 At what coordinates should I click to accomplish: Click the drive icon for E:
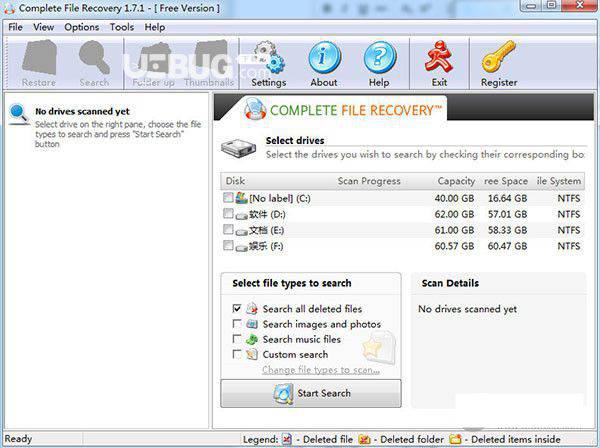tap(241, 231)
